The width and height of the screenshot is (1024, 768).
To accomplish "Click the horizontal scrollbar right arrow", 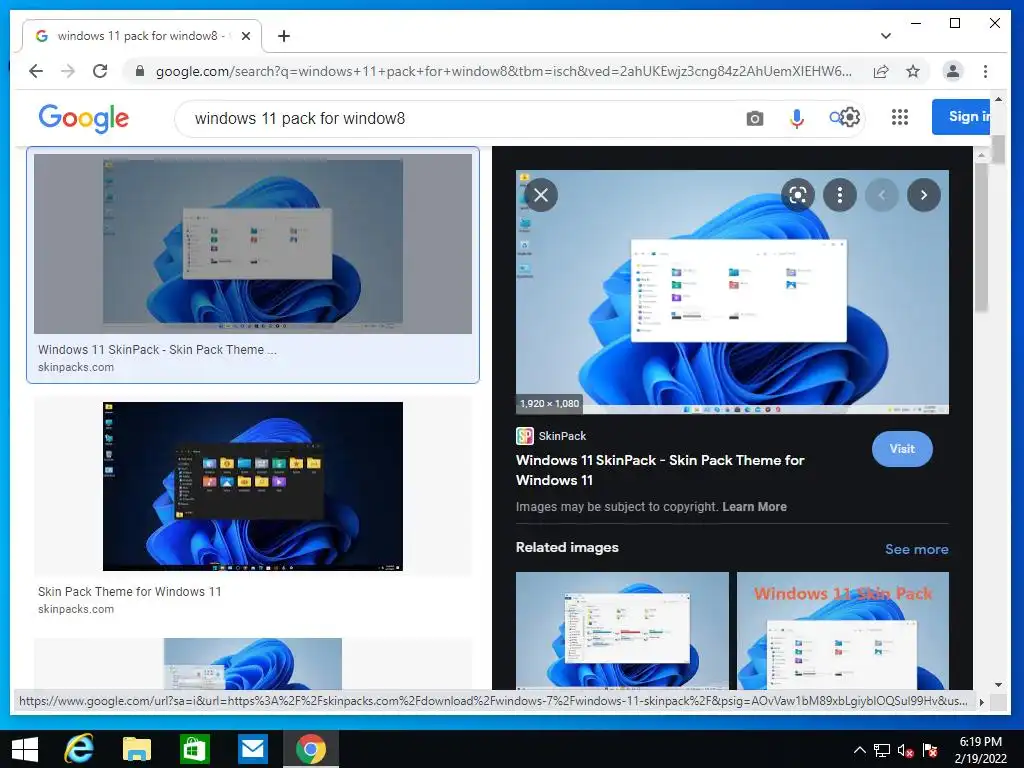I will tap(981, 702).
